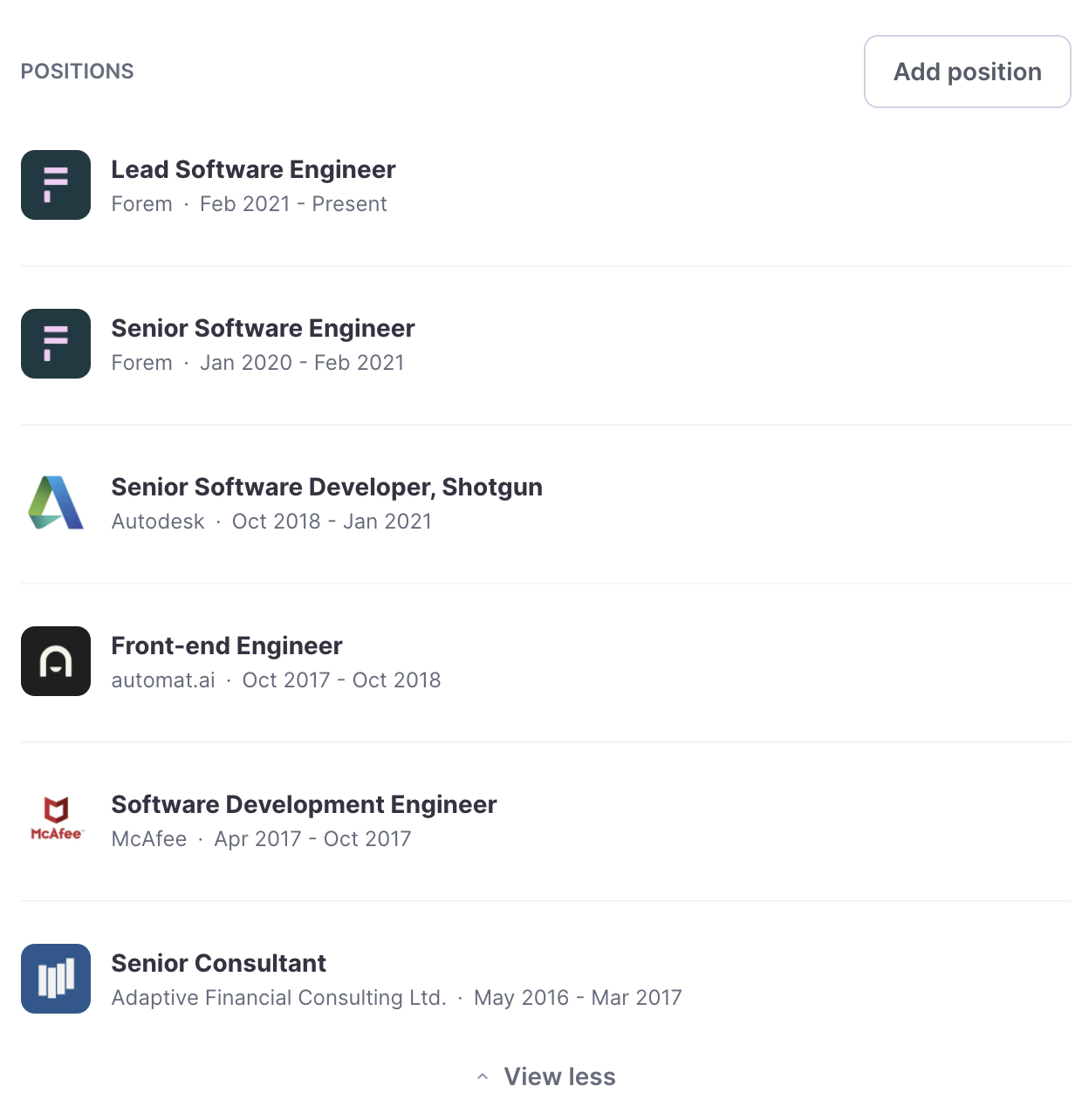Click the Adaptive Financial Consulting logo
The width and height of the screenshot is (1089, 1120).
pyautogui.click(x=56, y=979)
